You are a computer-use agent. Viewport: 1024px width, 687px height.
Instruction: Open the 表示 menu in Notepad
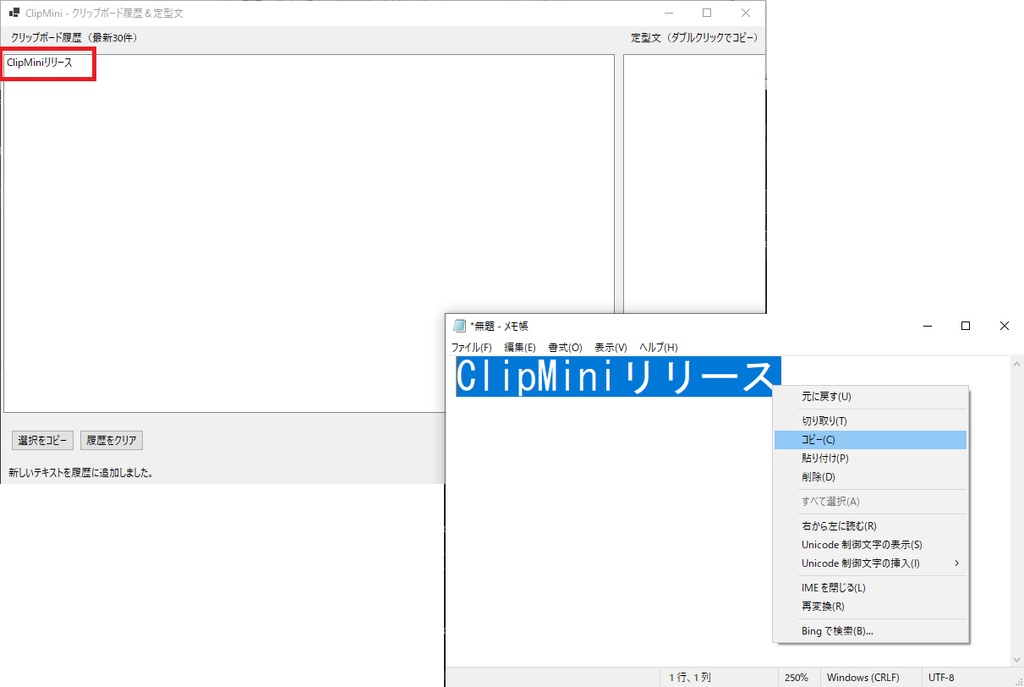tap(610, 347)
